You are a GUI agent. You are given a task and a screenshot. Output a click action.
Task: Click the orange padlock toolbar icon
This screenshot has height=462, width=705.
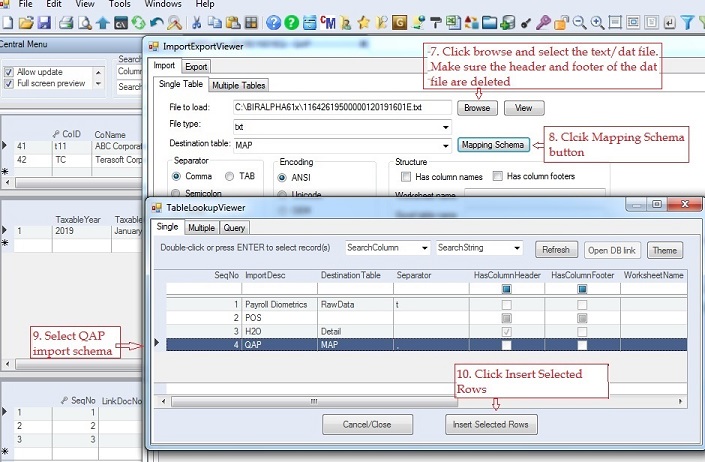[x=561, y=22]
